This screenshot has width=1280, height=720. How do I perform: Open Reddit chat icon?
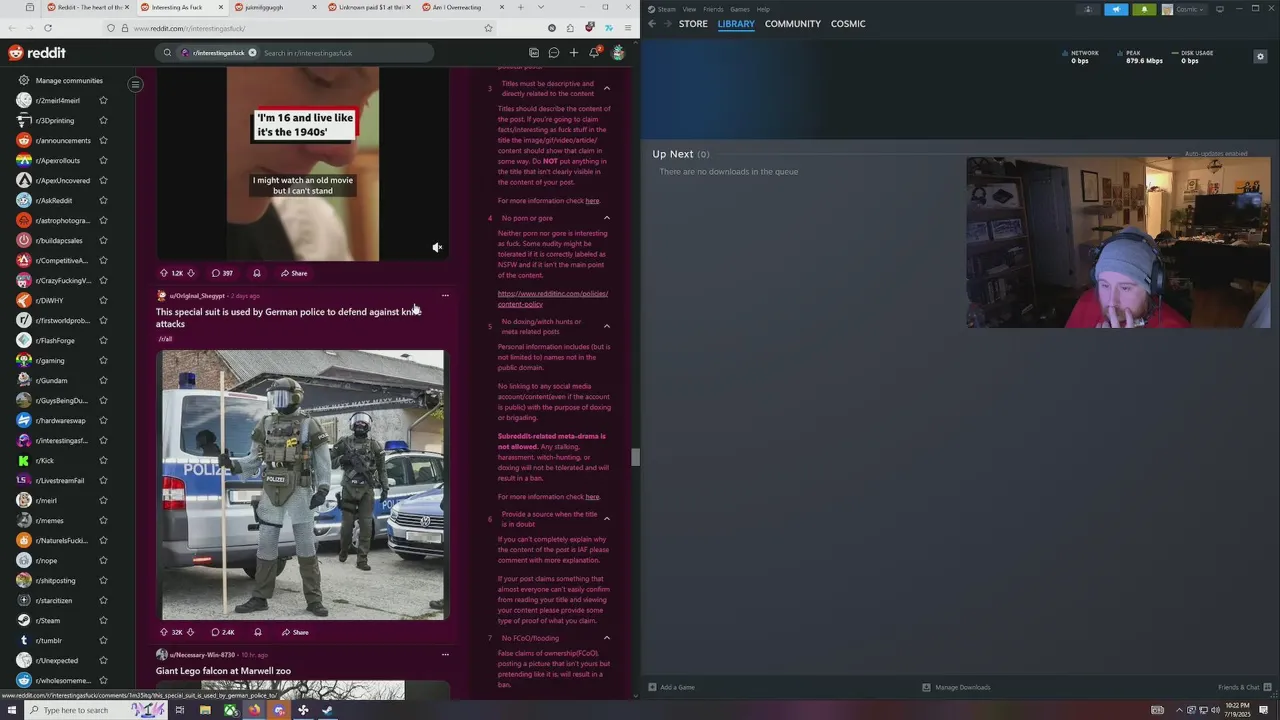point(554,53)
